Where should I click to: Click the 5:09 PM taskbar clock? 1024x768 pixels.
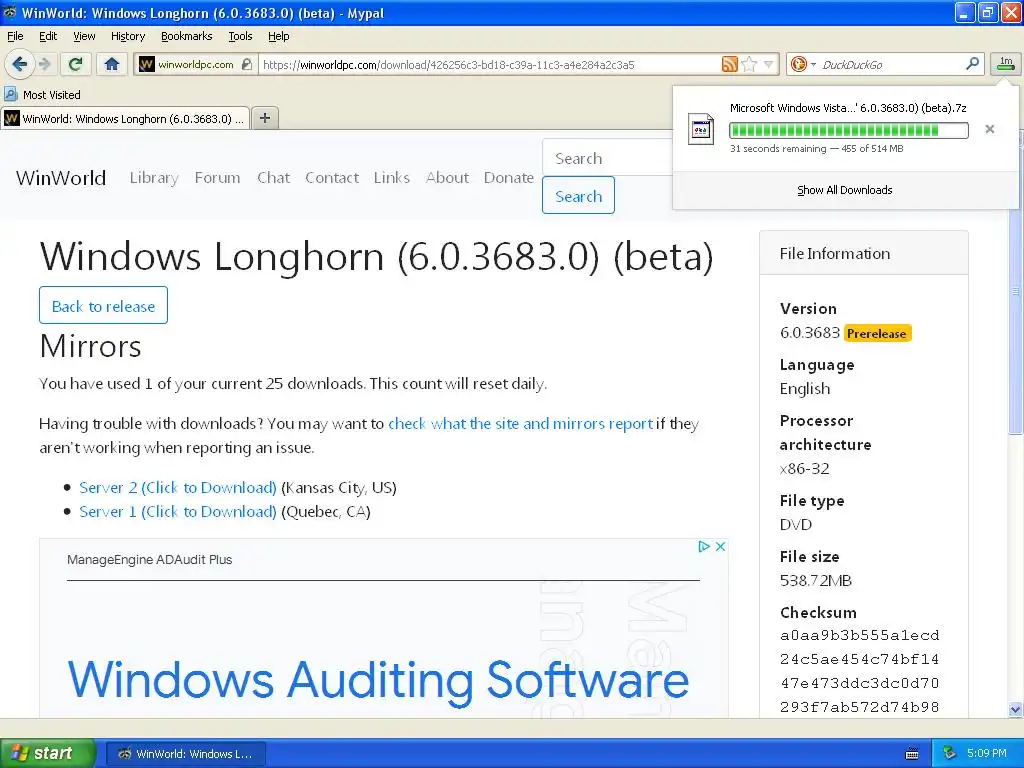pyautogui.click(x=987, y=754)
